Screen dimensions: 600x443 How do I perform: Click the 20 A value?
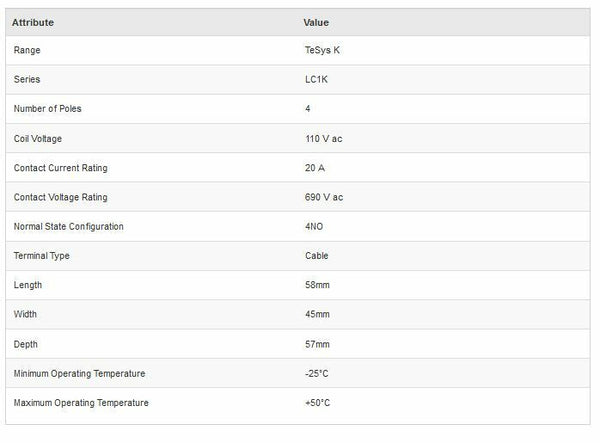pos(315,168)
